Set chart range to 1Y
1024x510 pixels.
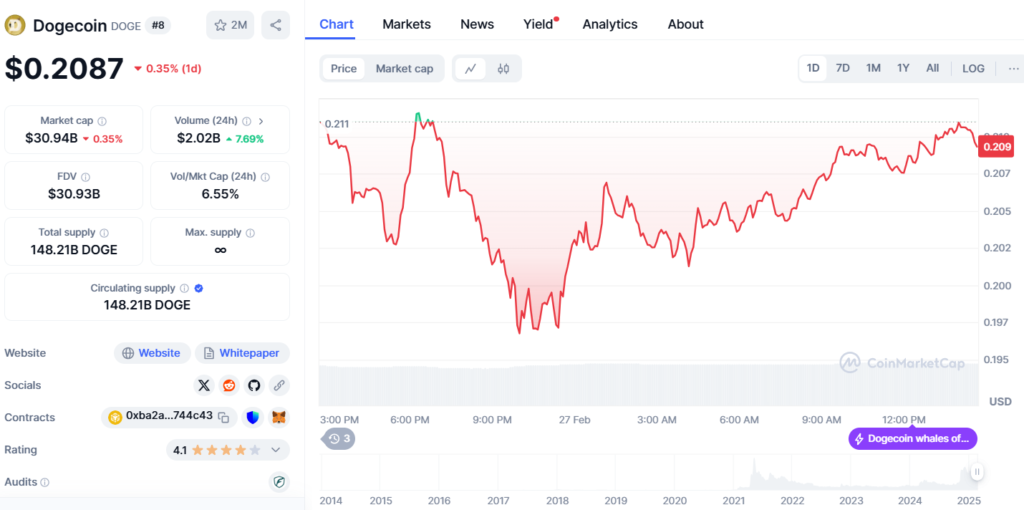tap(903, 69)
